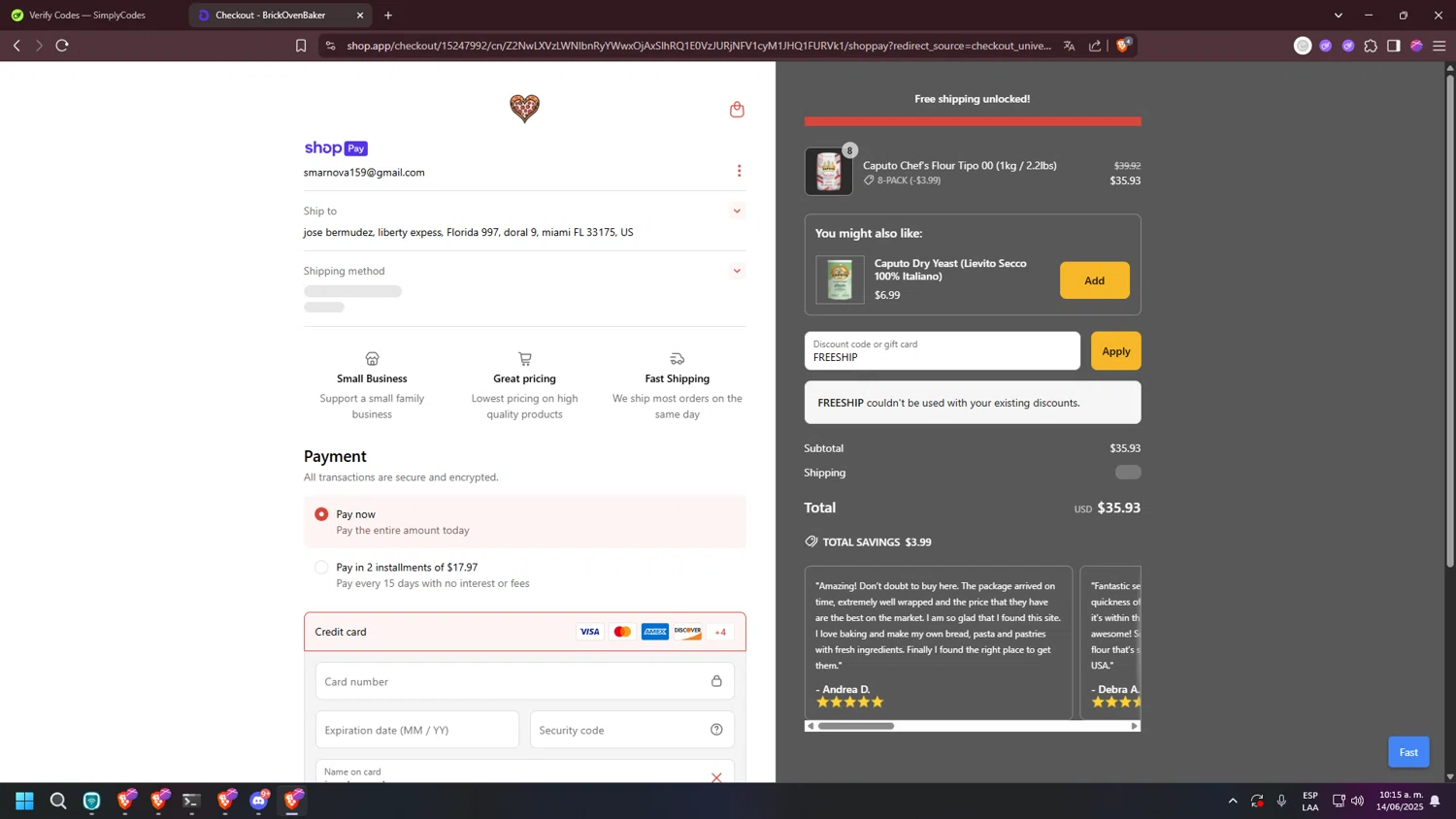Add Caputo Dry Yeast to order

(x=1094, y=280)
